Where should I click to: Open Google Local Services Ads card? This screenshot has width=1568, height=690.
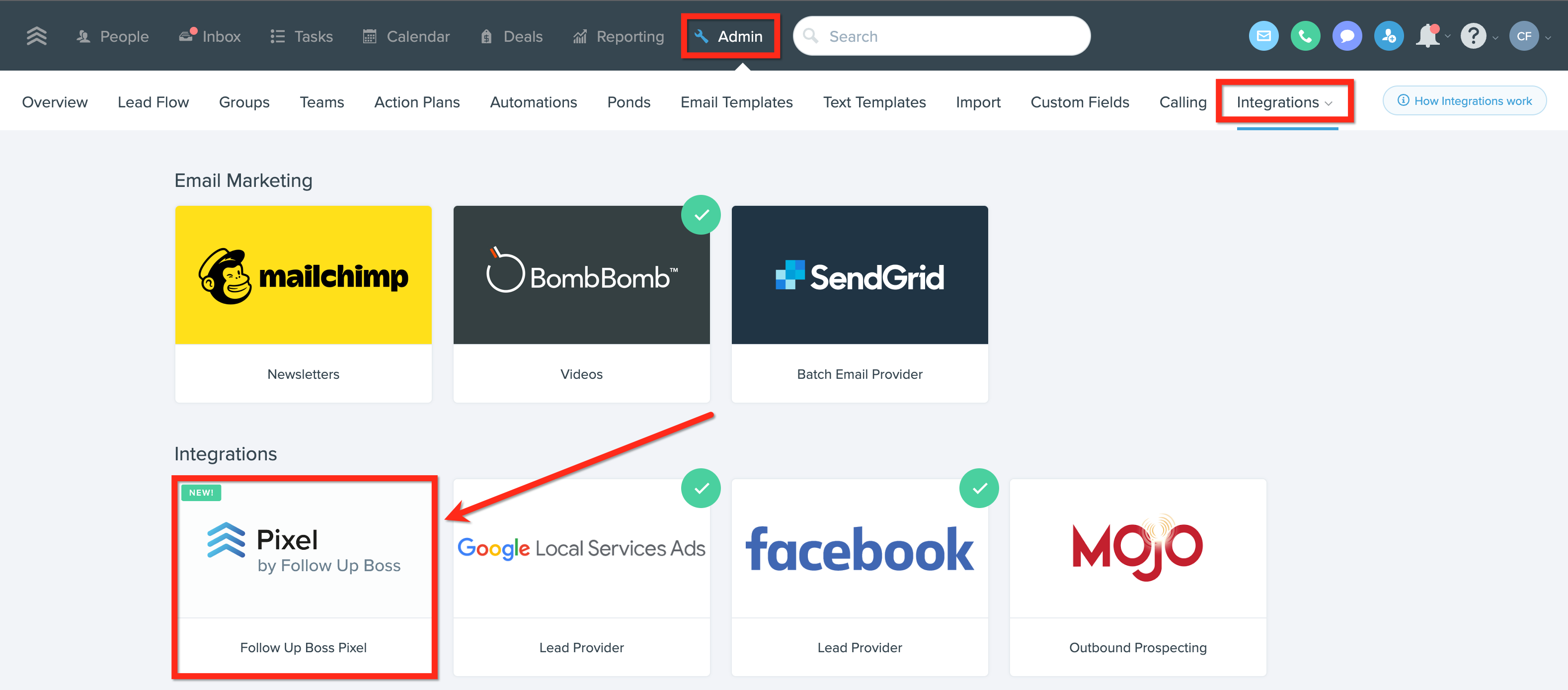pyautogui.click(x=581, y=577)
